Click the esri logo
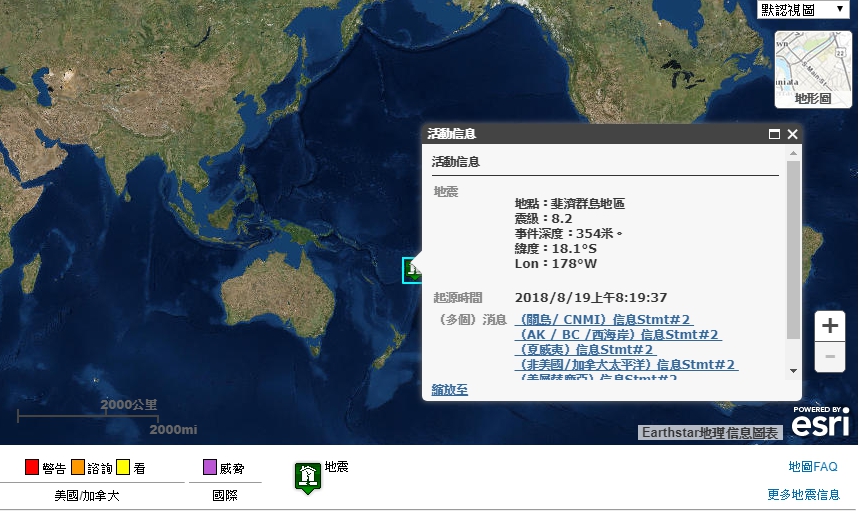The height and width of the screenshot is (512, 859). point(821,423)
